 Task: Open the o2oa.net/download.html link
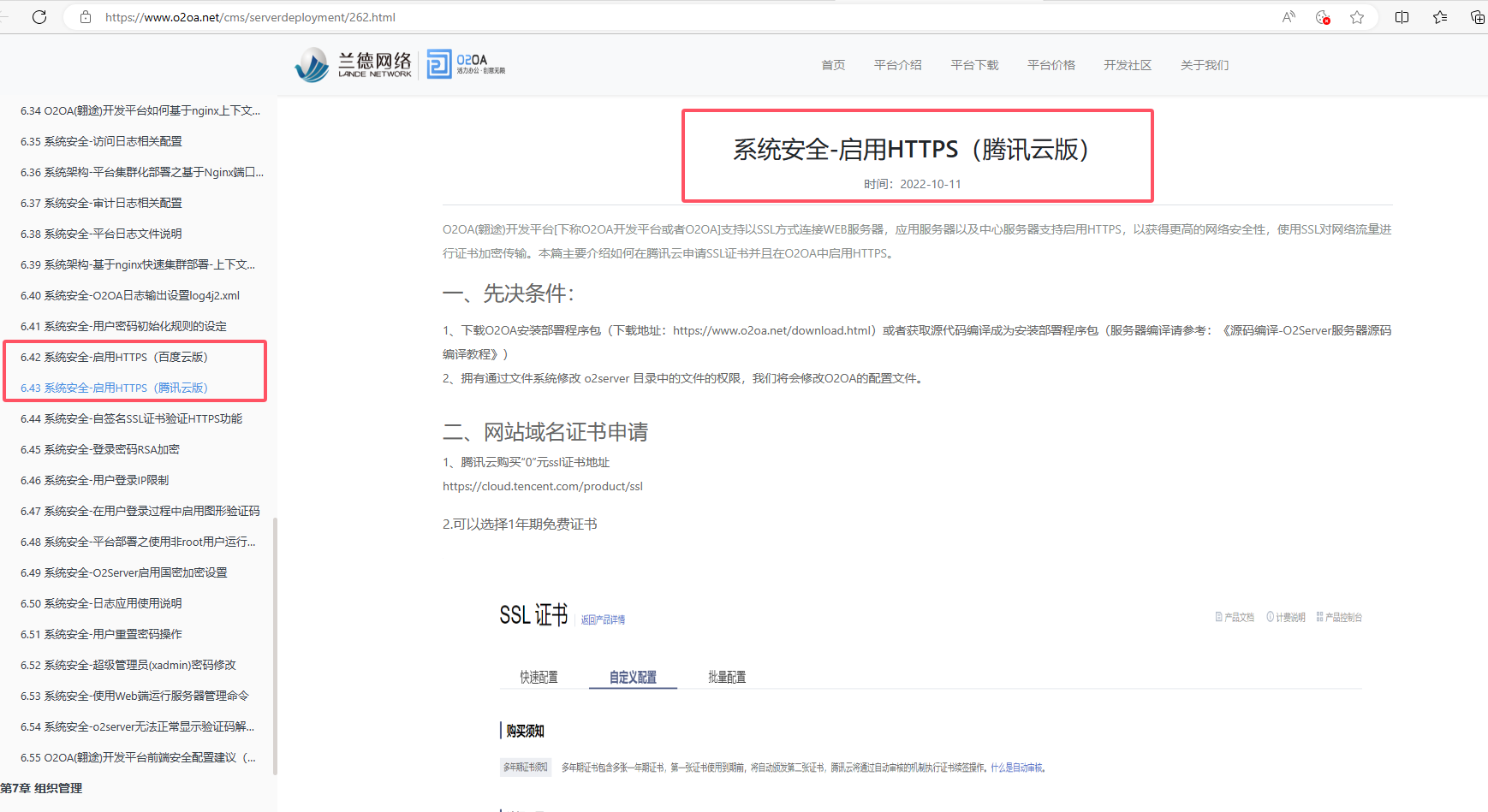[774, 330]
